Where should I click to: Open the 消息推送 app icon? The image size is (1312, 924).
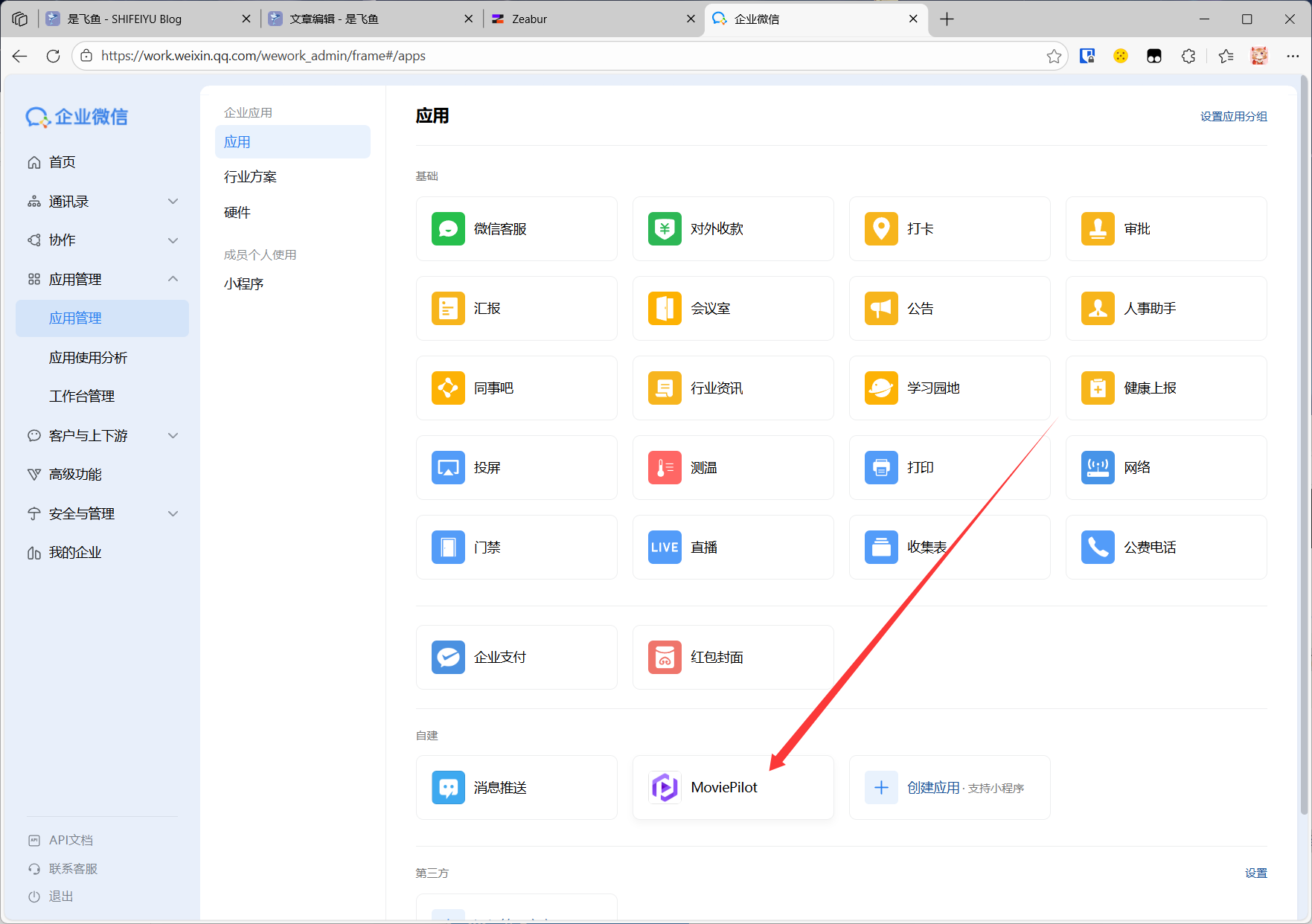click(448, 787)
